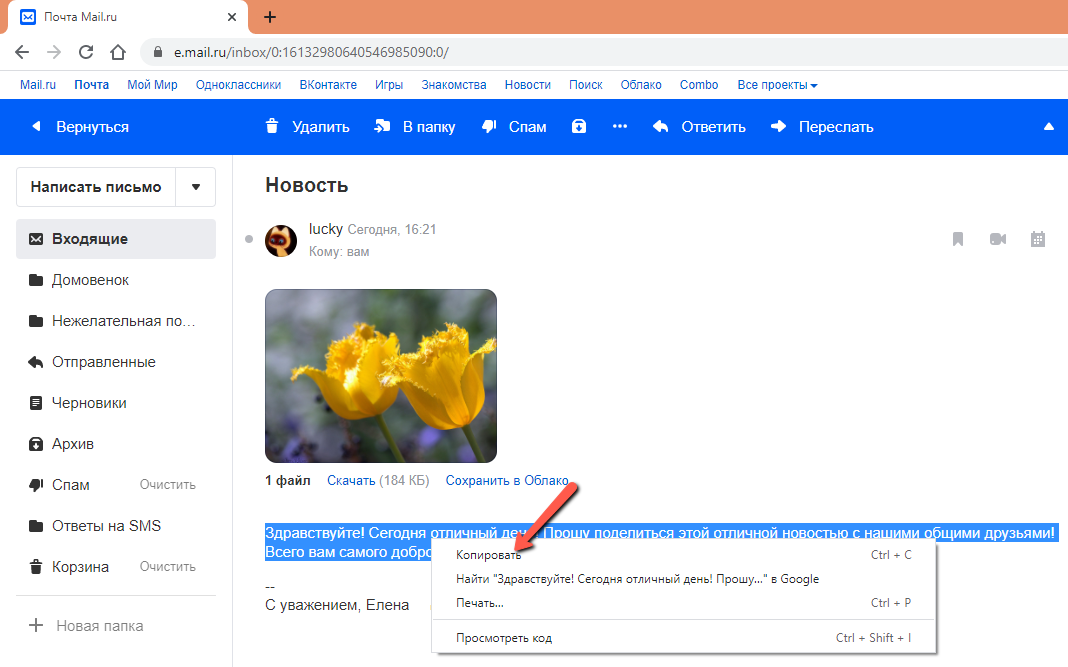
Task: Open the Отправленные folder
Action: [x=103, y=362]
